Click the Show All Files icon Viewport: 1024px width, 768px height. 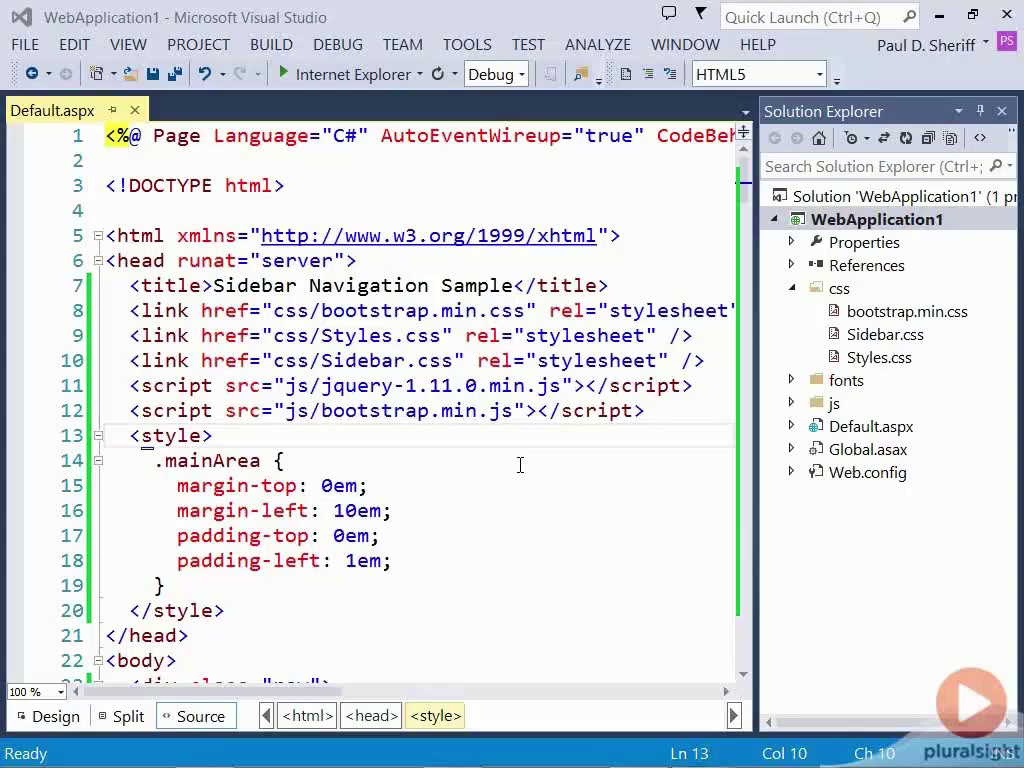(x=951, y=138)
